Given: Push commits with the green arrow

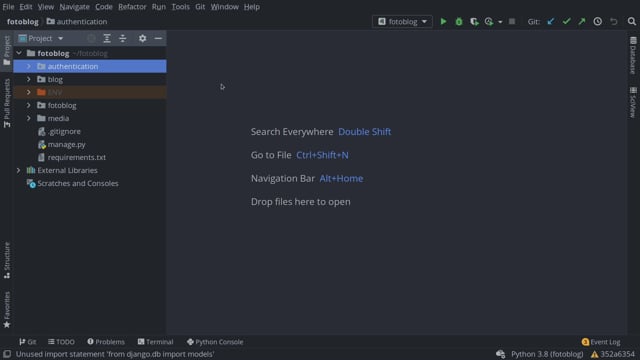Looking at the screenshot, I should pyautogui.click(x=582, y=22).
